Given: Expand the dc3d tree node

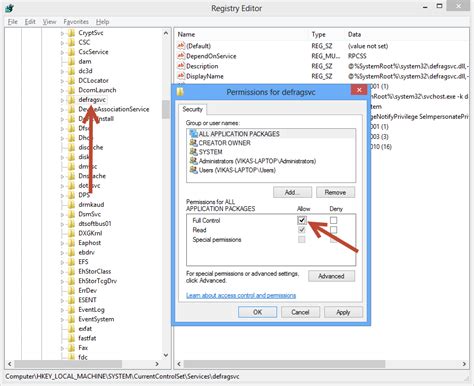Looking at the screenshot, I should click(62, 71).
